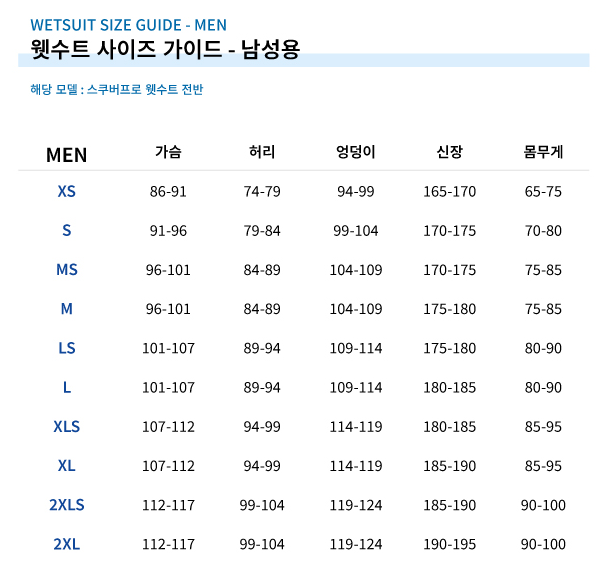Click the 엉덩이 hip column header

(x=356, y=152)
